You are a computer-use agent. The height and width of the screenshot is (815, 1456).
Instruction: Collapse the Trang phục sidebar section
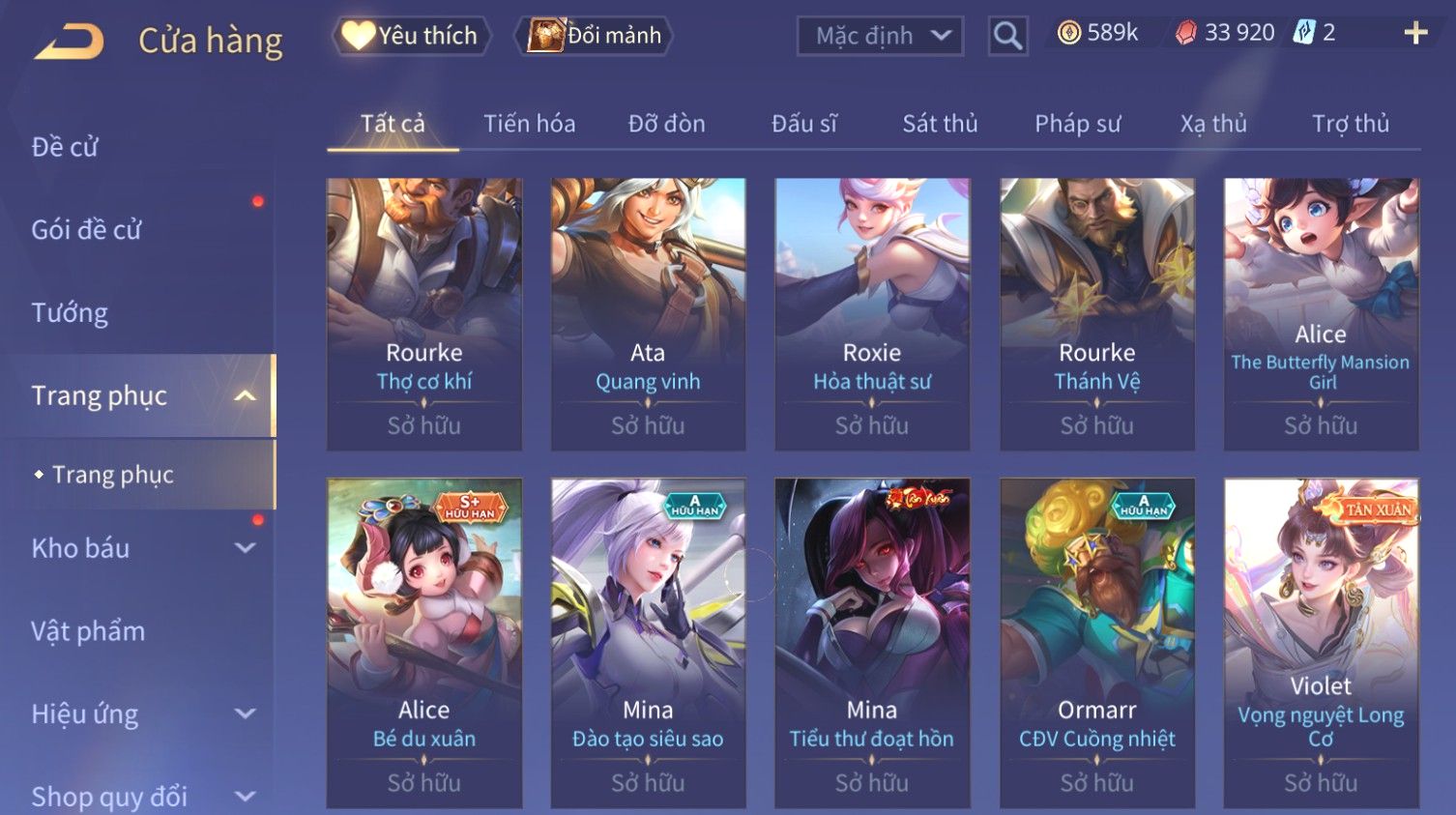pos(245,395)
